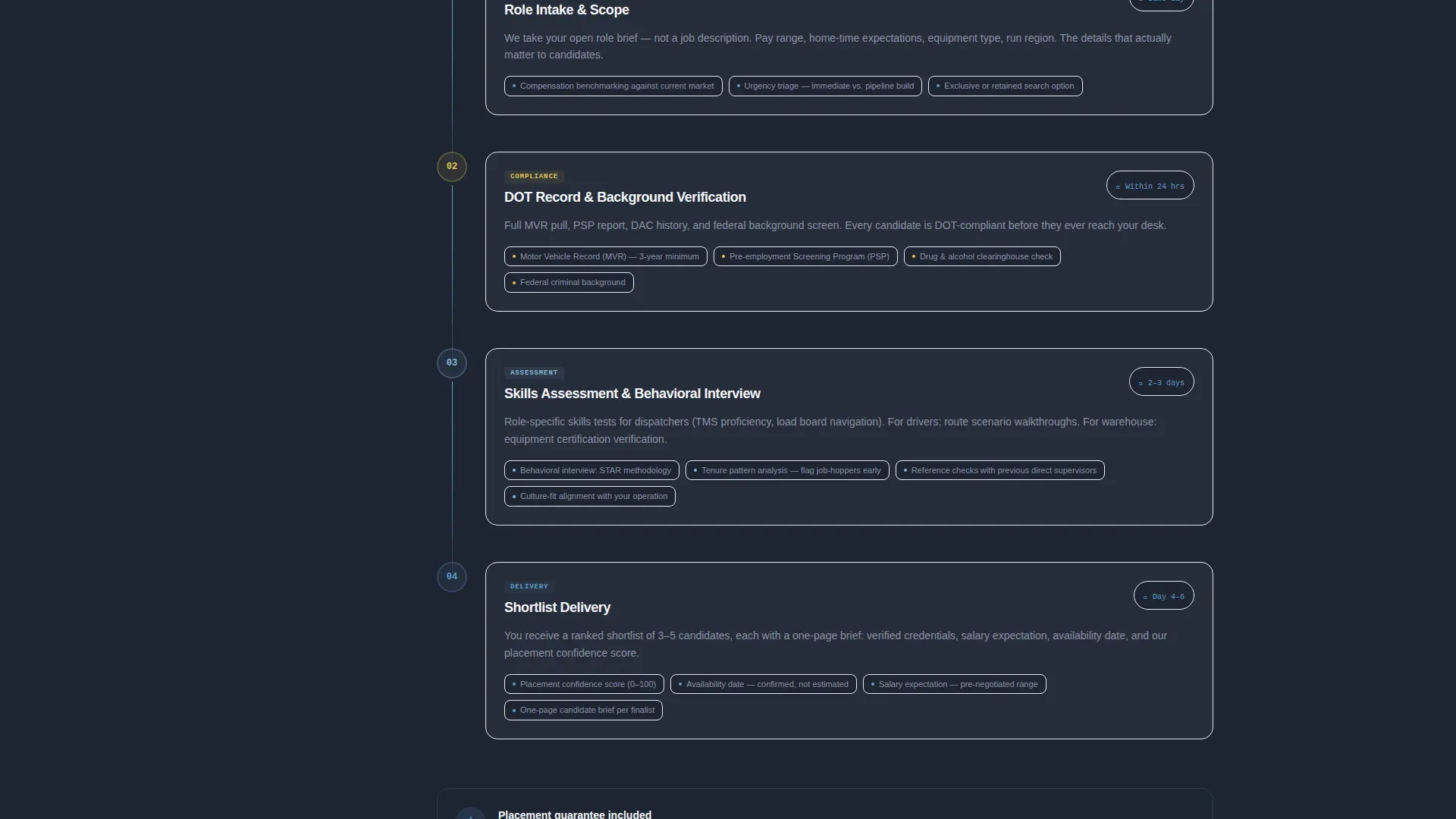
Task: Click 'Skills Assessment & Behavioral Interview' heading
Action: click(632, 394)
